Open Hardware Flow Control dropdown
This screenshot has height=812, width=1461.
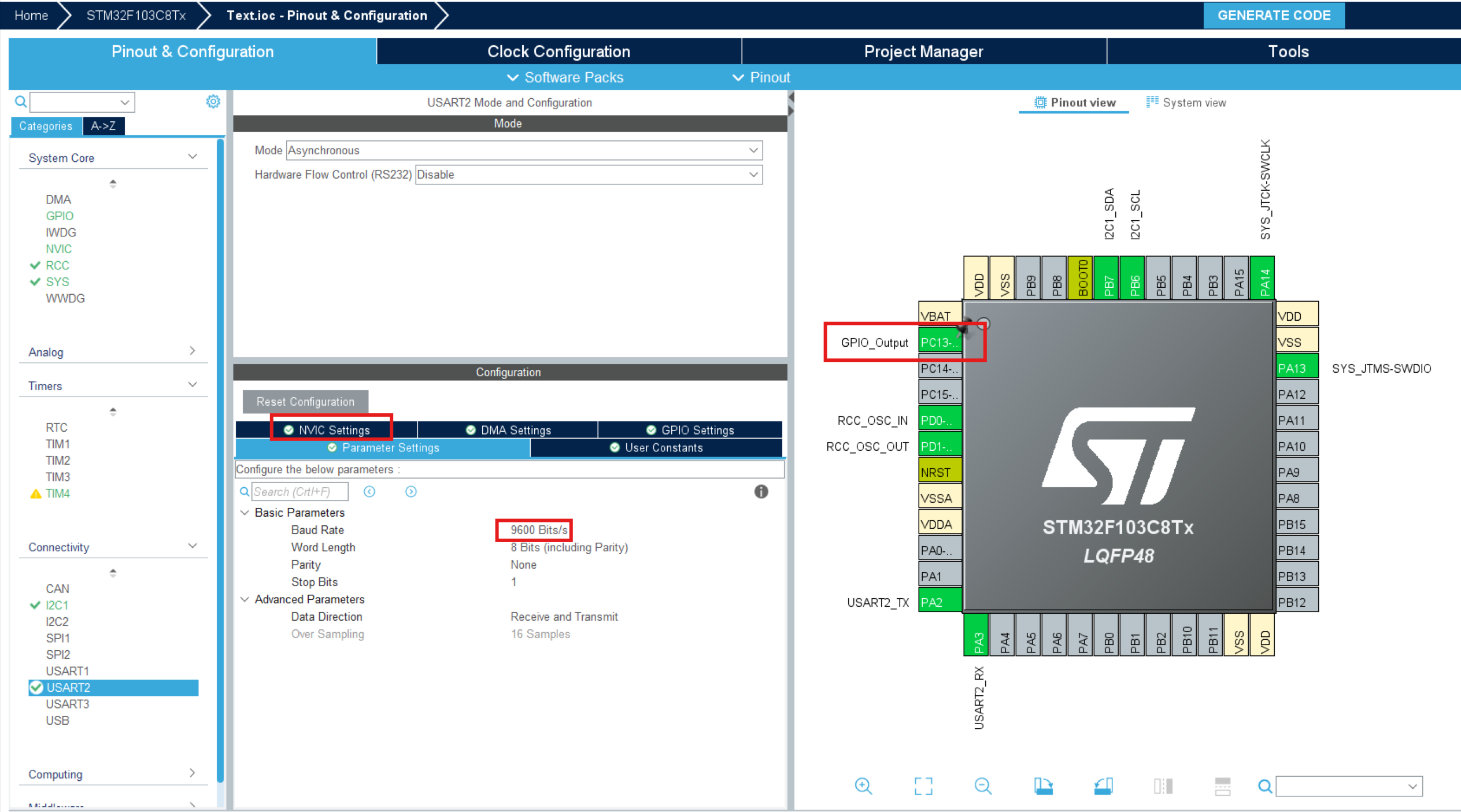pyautogui.click(x=589, y=175)
